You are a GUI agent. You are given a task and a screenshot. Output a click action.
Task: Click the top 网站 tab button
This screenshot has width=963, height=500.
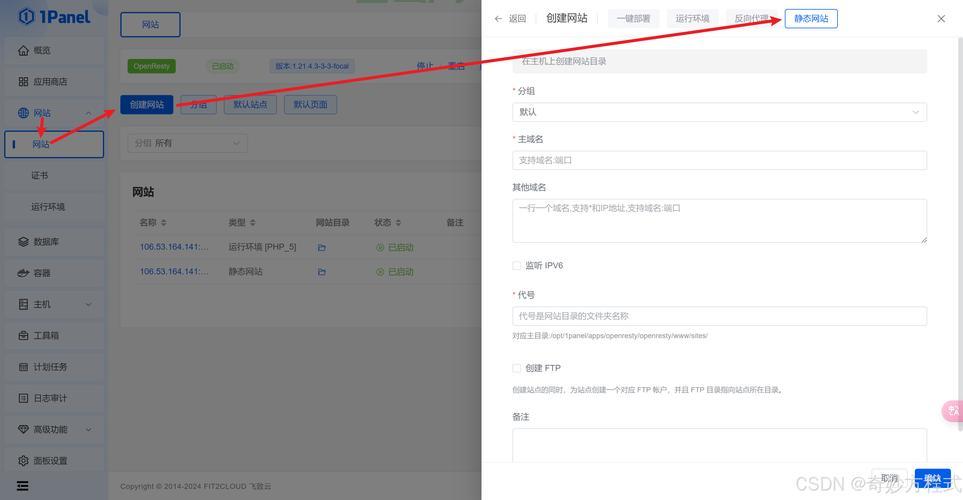[150, 25]
